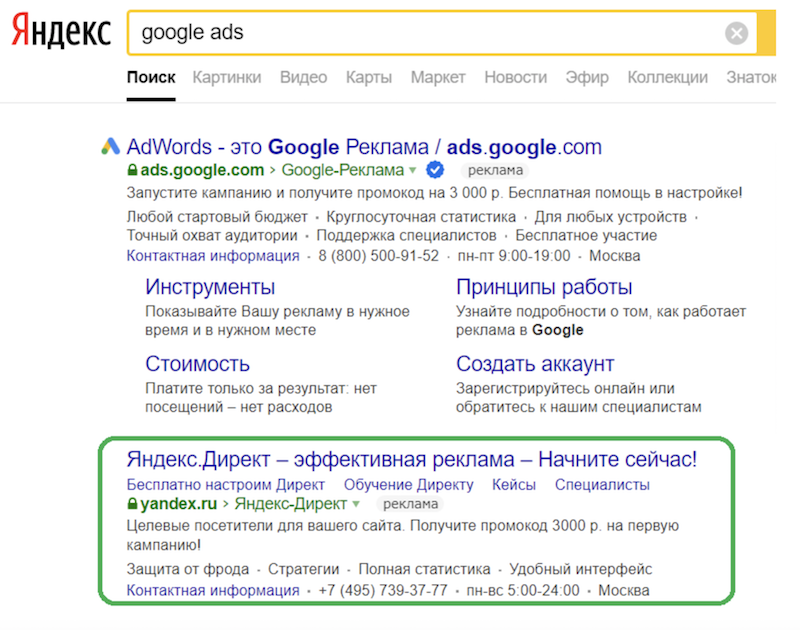Click the text Для любых устройств
The width and height of the screenshot is (800, 630).
pos(610,217)
